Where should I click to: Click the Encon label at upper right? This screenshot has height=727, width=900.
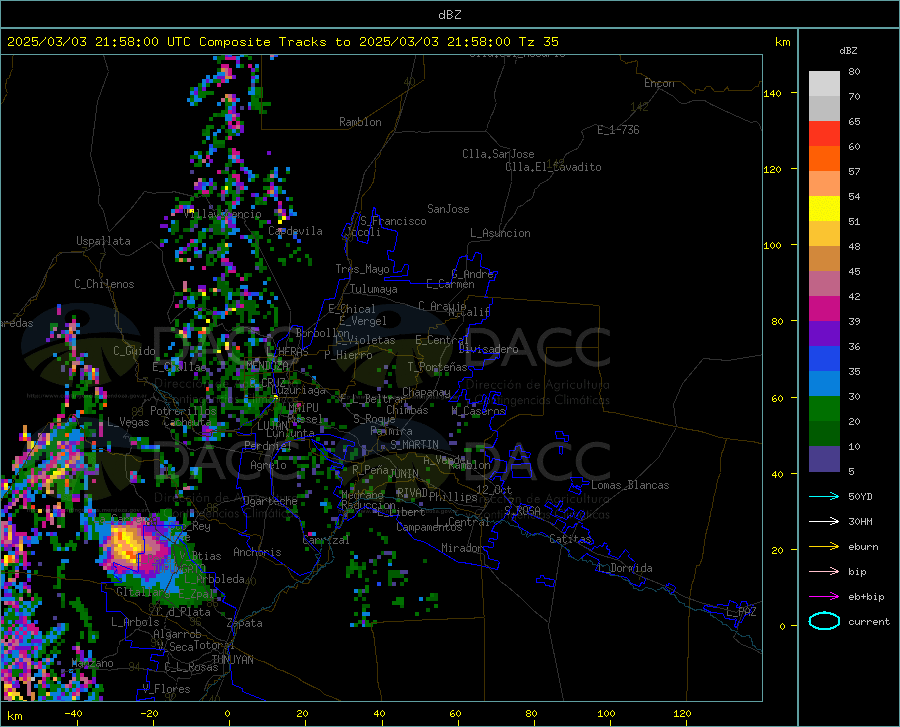click(x=659, y=83)
